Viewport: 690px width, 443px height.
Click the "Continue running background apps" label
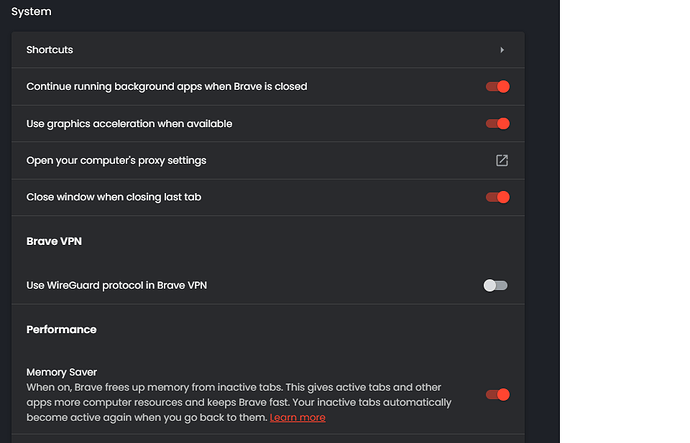point(166,87)
